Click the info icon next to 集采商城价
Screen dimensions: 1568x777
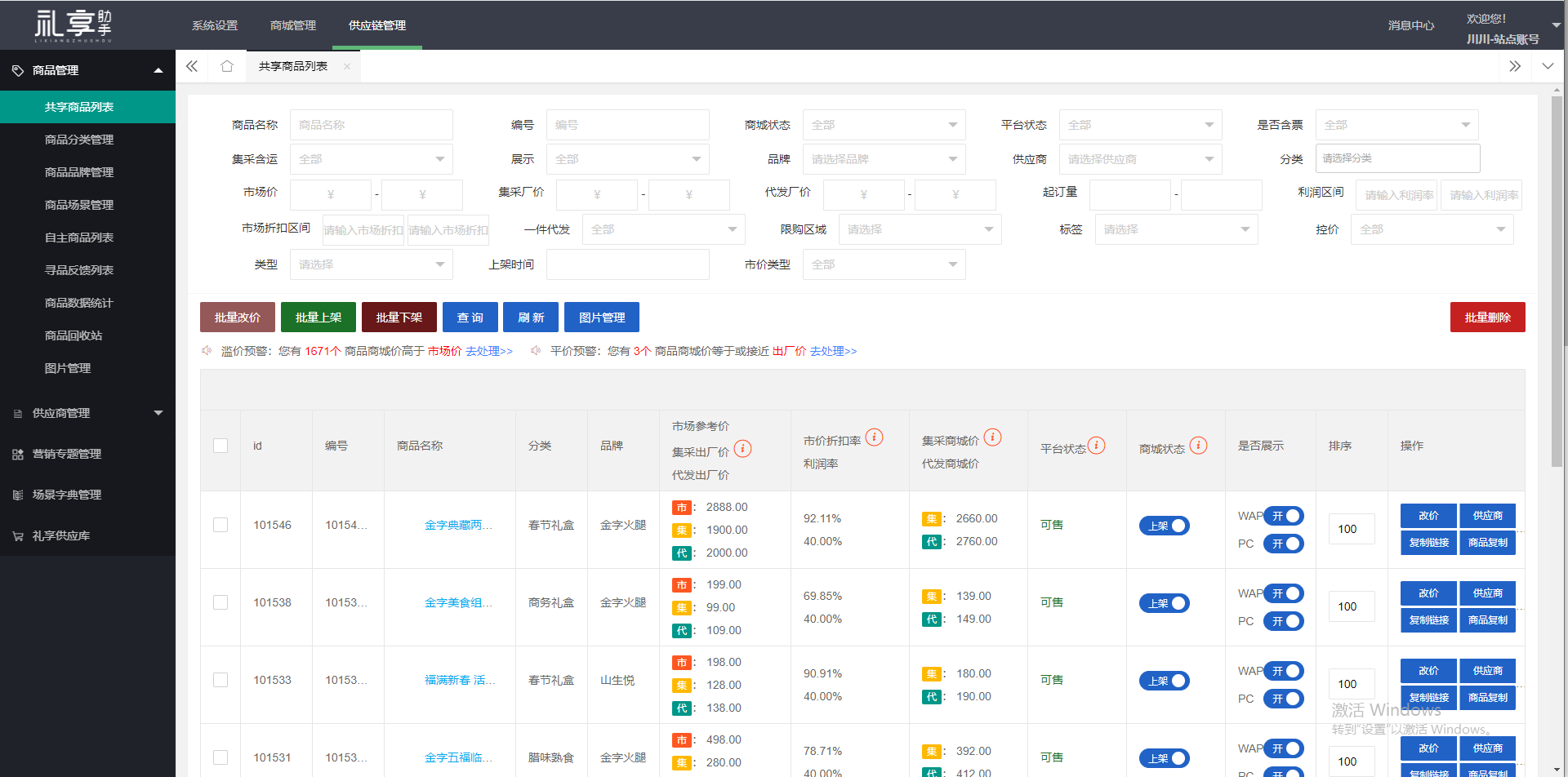[992, 437]
